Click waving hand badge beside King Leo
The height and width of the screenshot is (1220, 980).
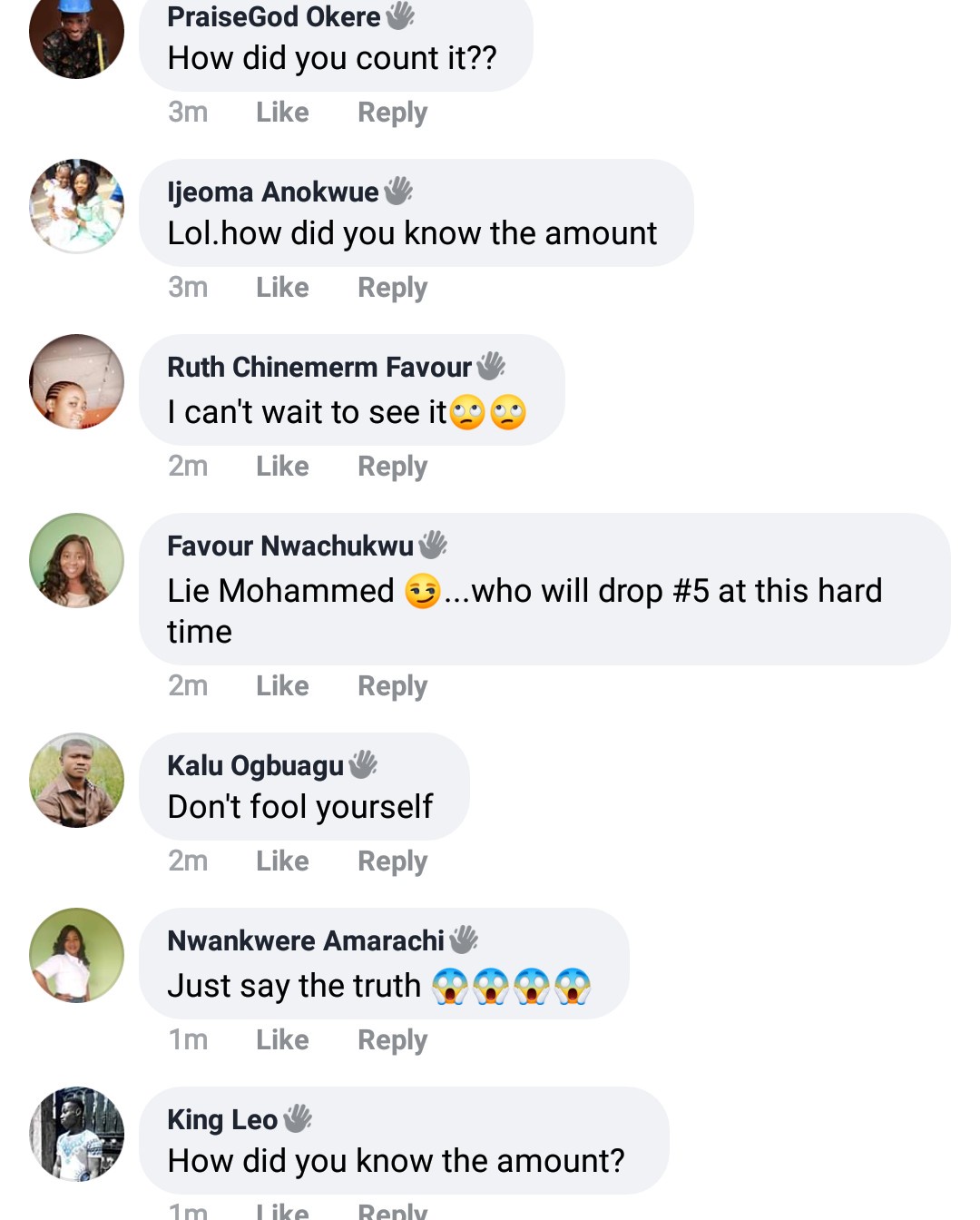click(x=298, y=1118)
